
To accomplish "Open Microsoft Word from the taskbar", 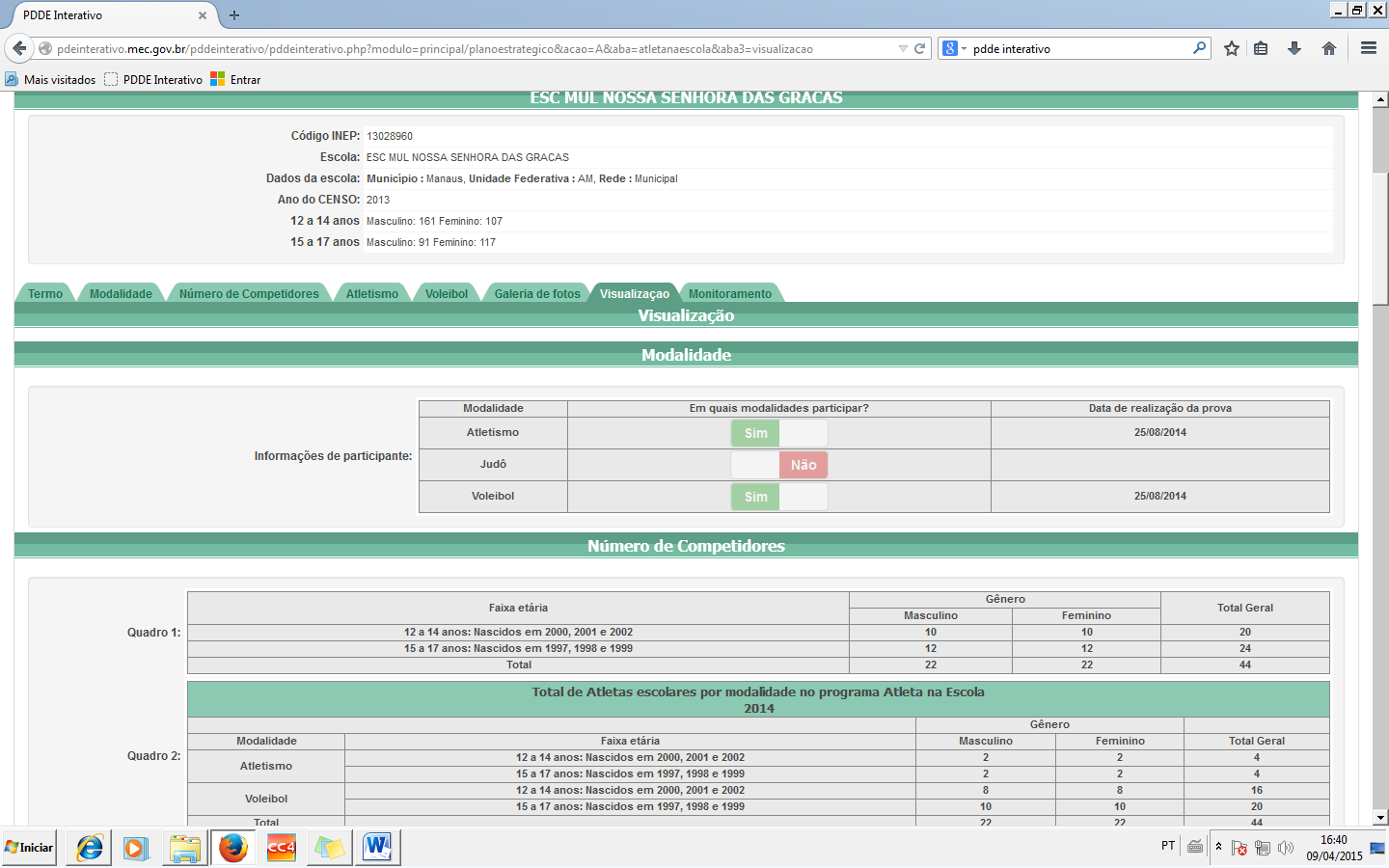I will (377, 848).
